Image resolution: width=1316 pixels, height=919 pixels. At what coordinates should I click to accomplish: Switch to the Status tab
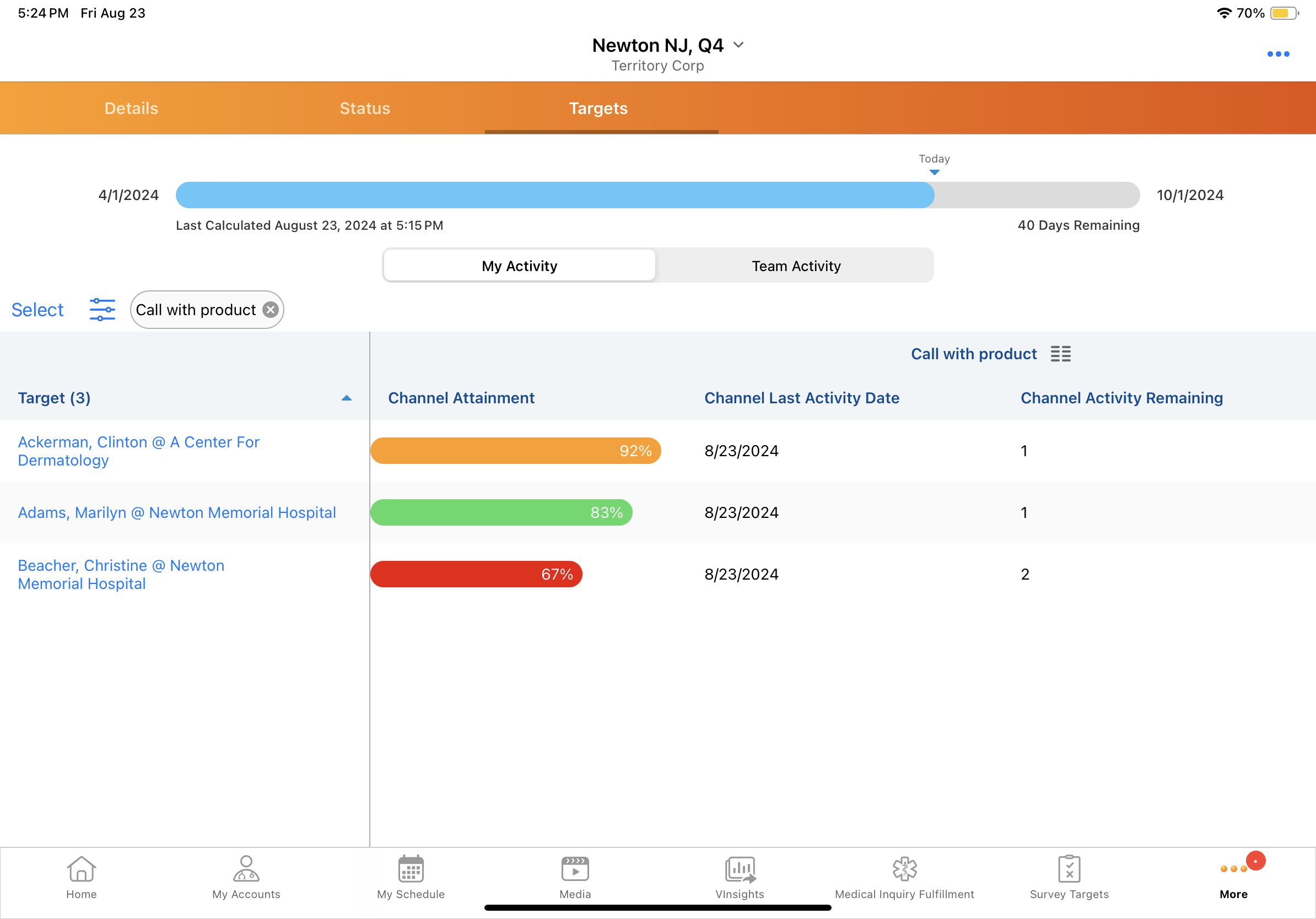364,109
